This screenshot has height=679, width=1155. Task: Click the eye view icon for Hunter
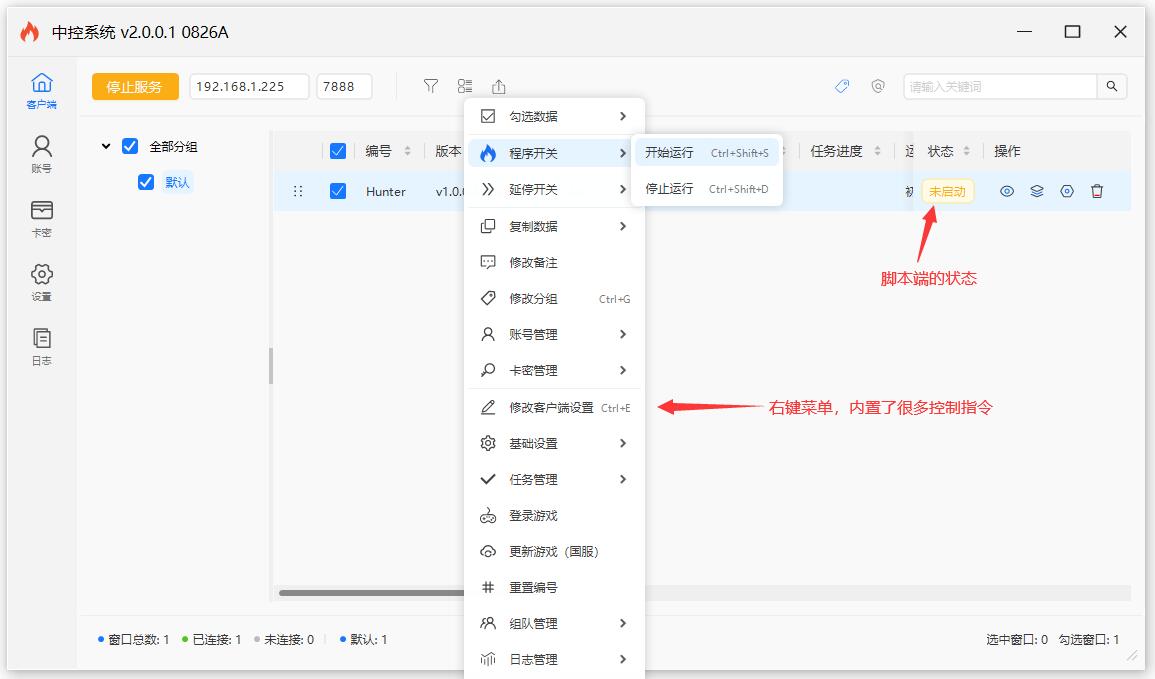pos(1007,191)
